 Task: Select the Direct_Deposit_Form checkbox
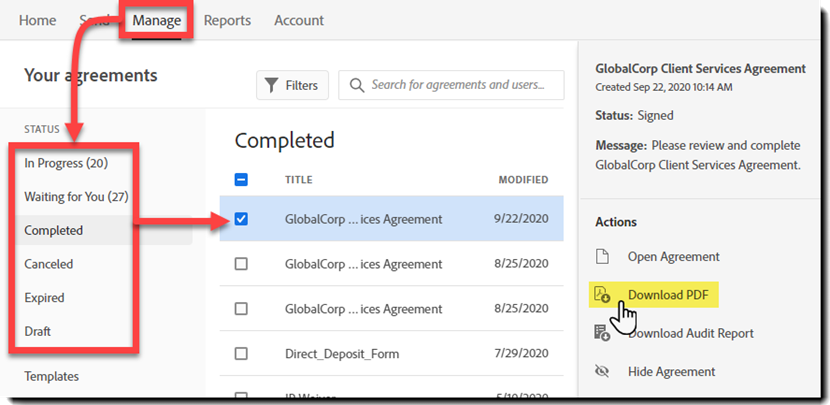click(241, 353)
